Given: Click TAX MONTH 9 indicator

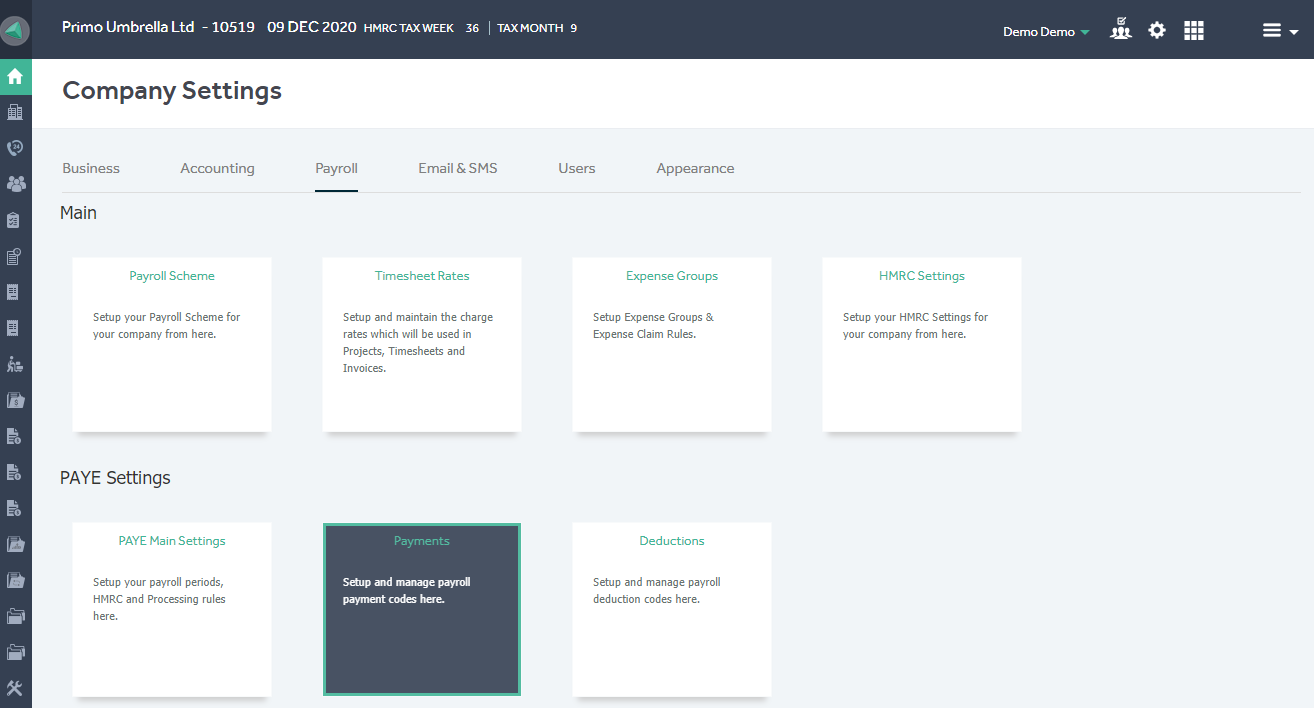Looking at the screenshot, I should tap(537, 28).
